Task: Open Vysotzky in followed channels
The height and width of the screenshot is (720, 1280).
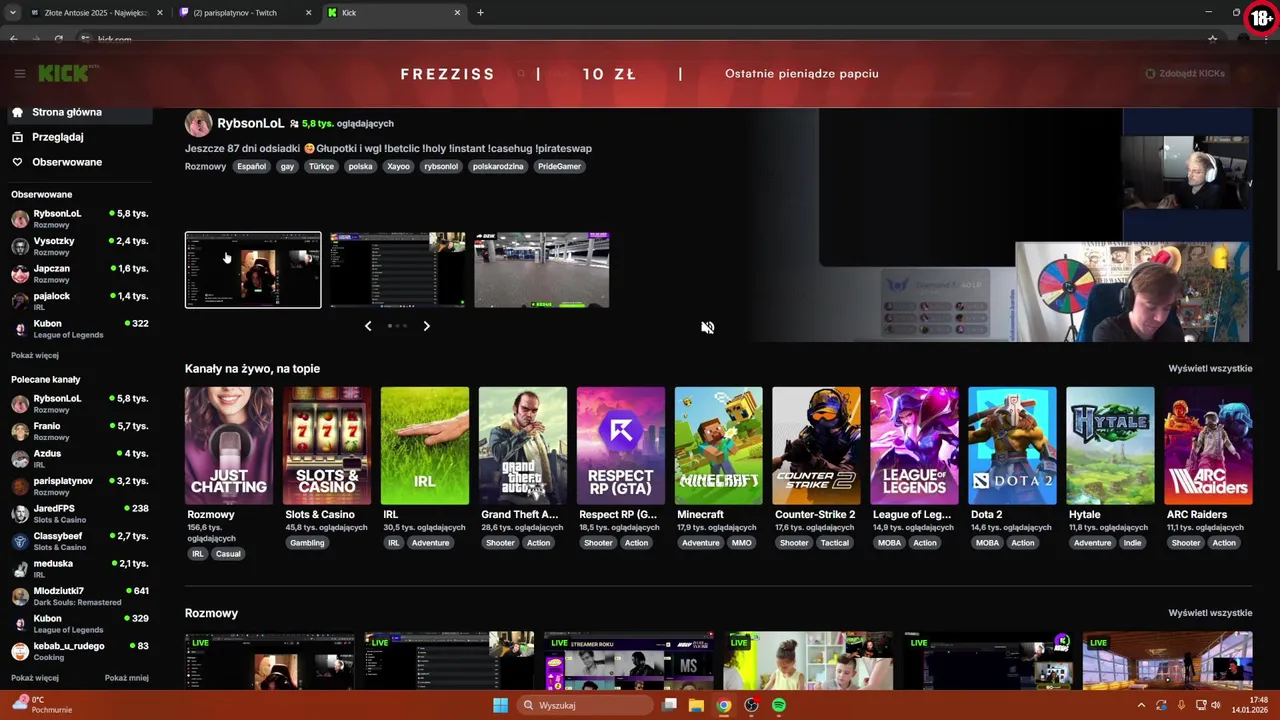Action: click(x=78, y=246)
